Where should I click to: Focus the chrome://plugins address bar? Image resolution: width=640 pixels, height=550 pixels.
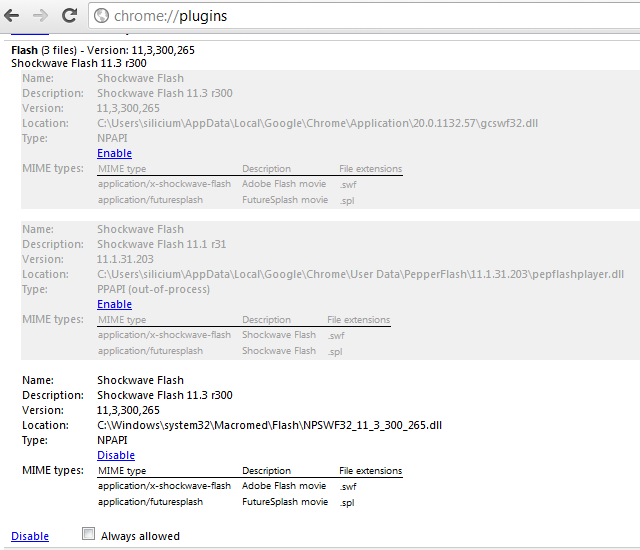point(364,16)
